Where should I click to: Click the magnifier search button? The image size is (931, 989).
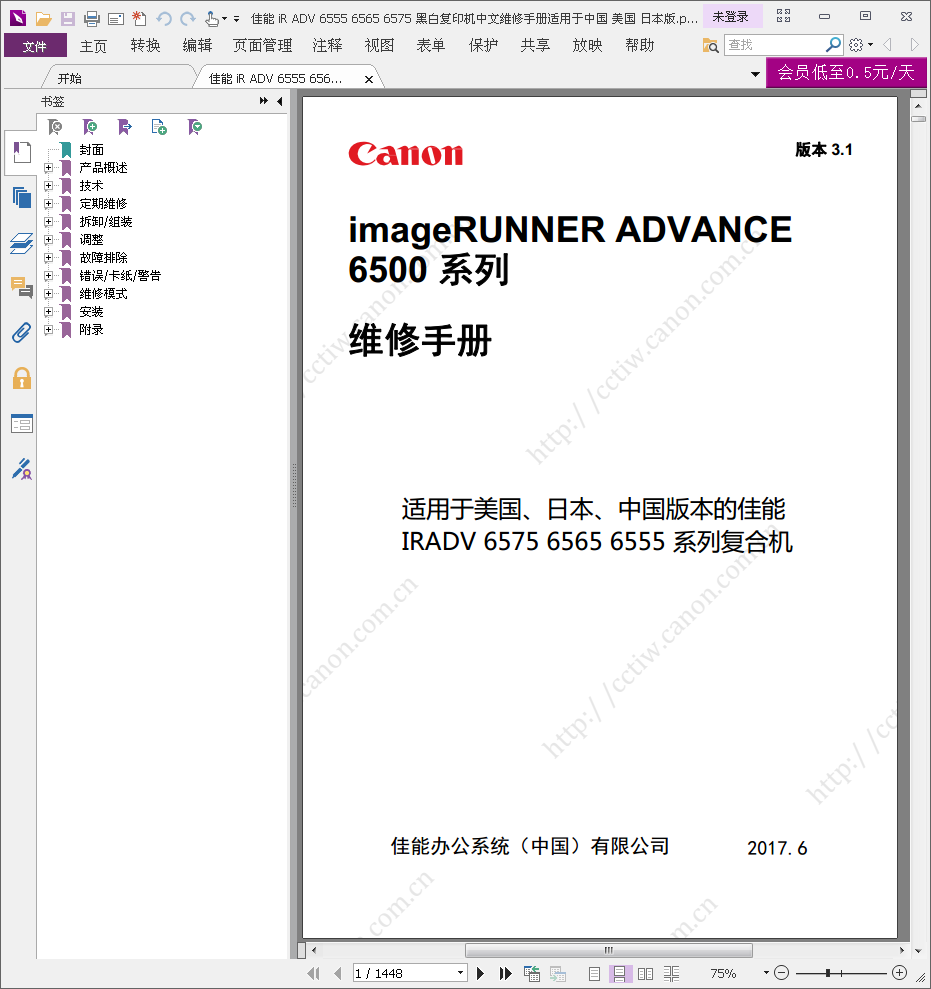point(833,45)
